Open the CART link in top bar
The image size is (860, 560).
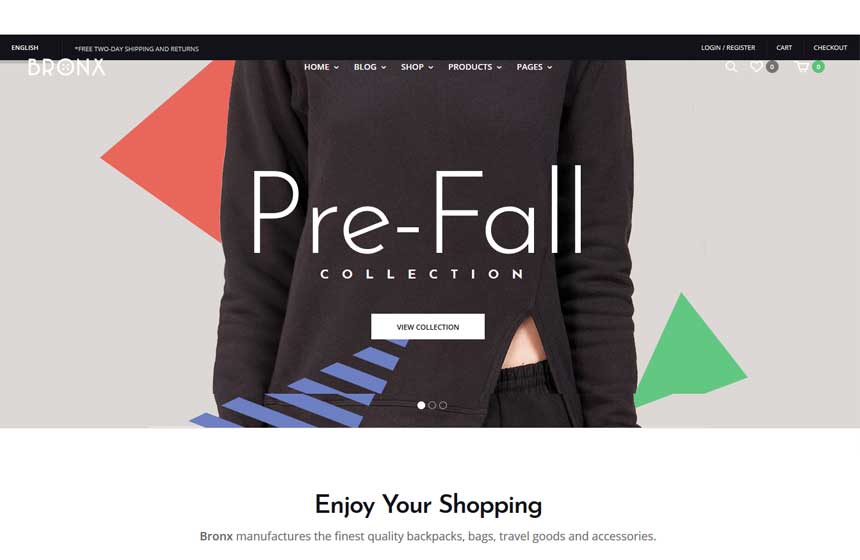click(784, 48)
